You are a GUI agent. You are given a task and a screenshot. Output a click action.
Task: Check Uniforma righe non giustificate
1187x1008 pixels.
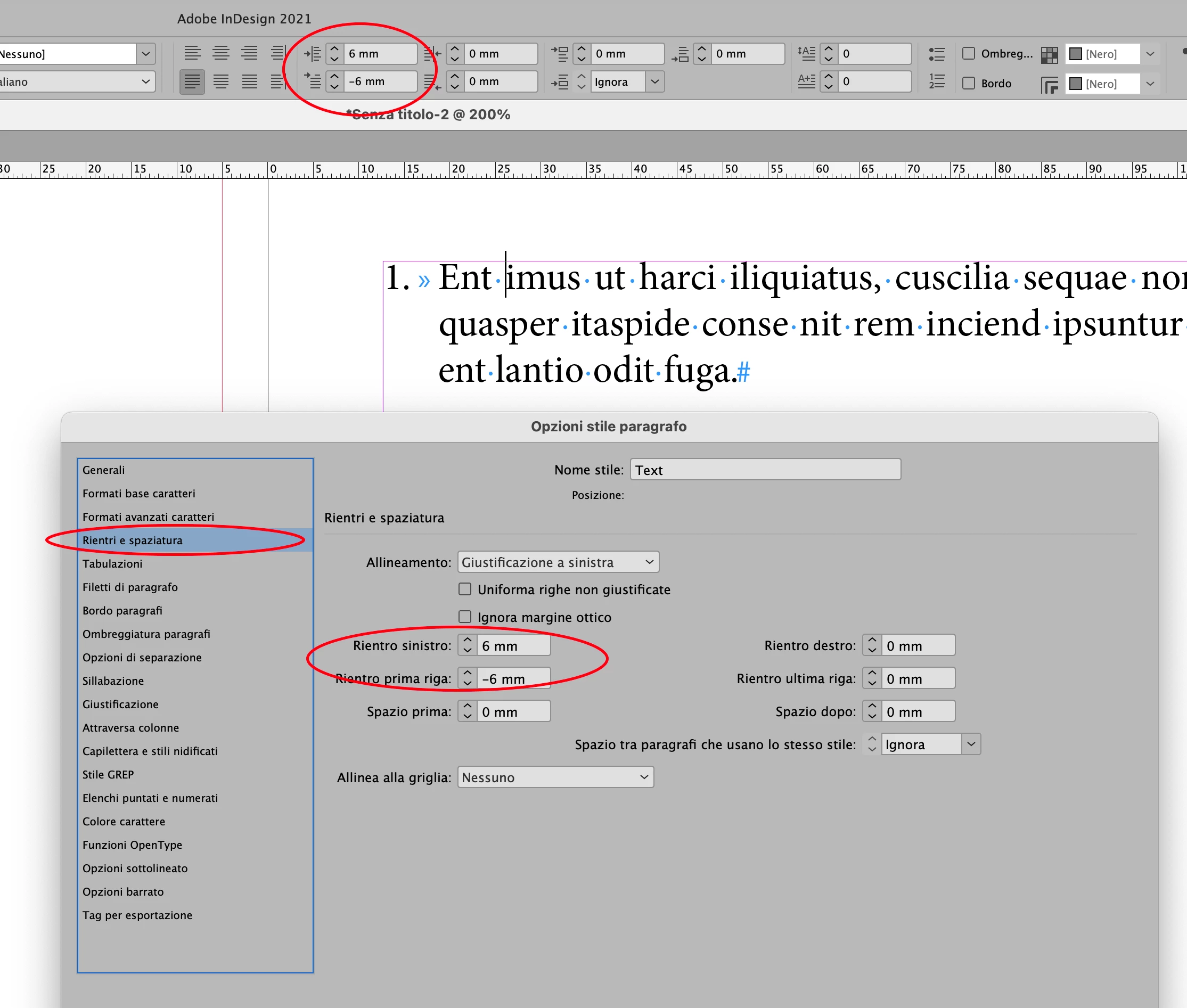pyautogui.click(x=465, y=589)
